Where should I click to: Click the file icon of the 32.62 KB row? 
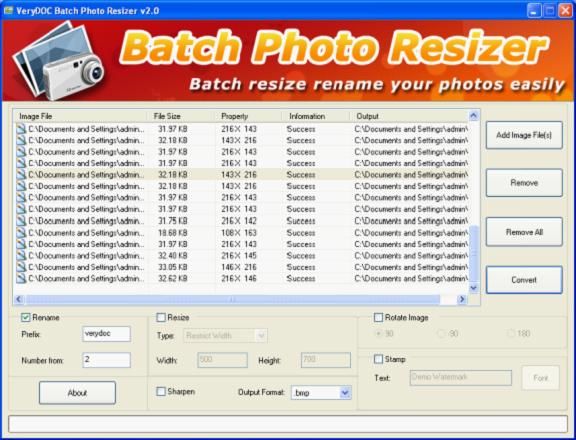point(22,278)
